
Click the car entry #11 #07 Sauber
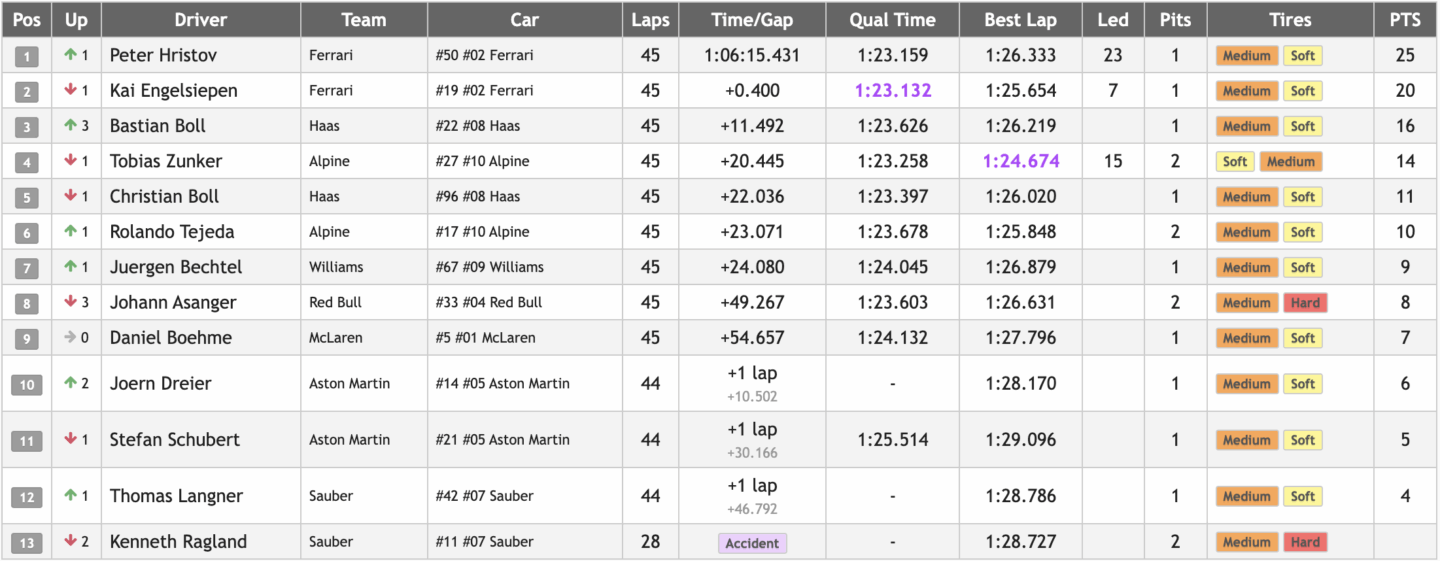coord(484,542)
